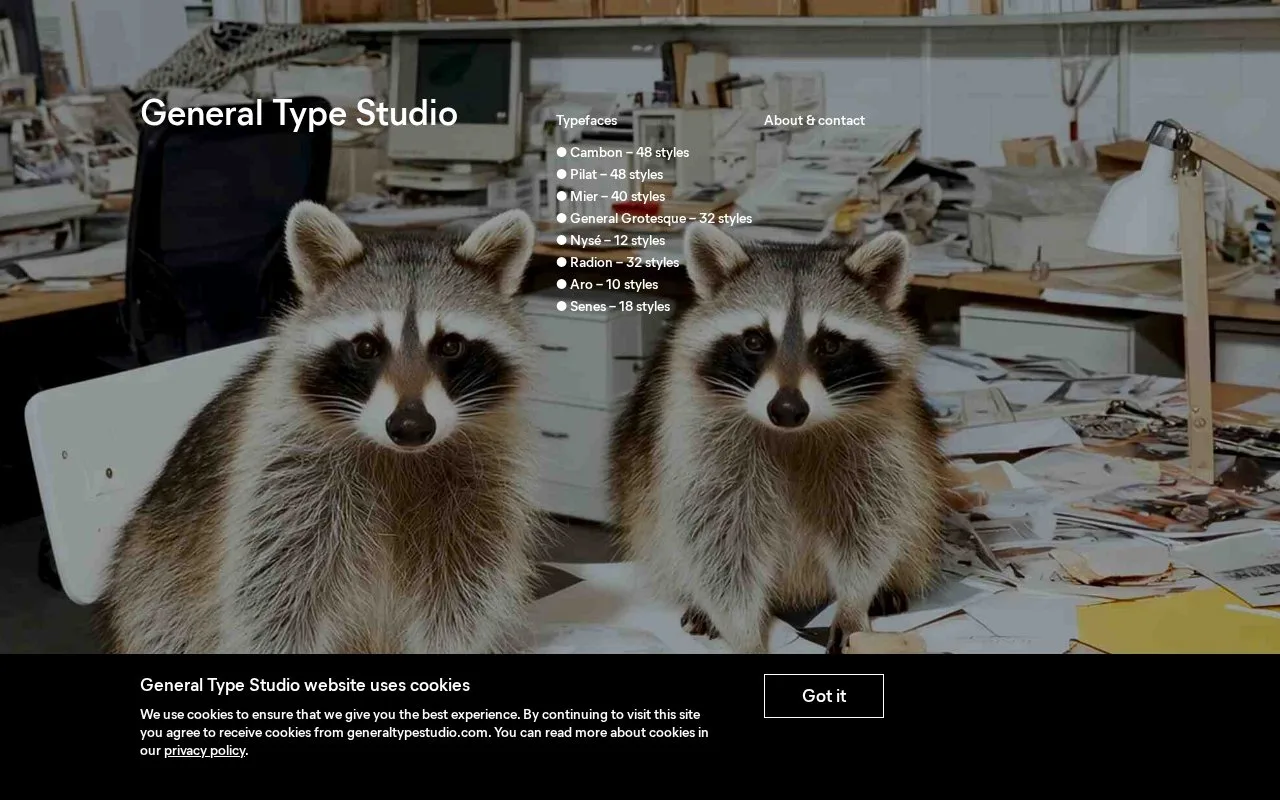Click the white dot beside Radion

click(x=562, y=262)
